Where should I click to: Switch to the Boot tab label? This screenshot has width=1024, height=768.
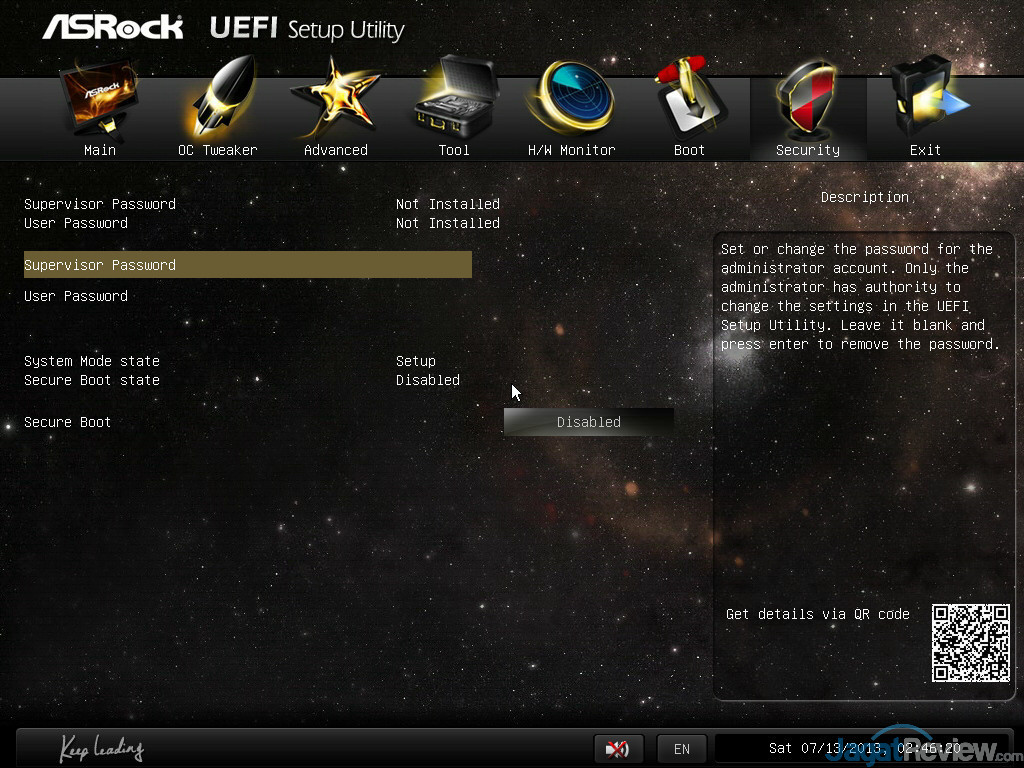pos(689,150)
